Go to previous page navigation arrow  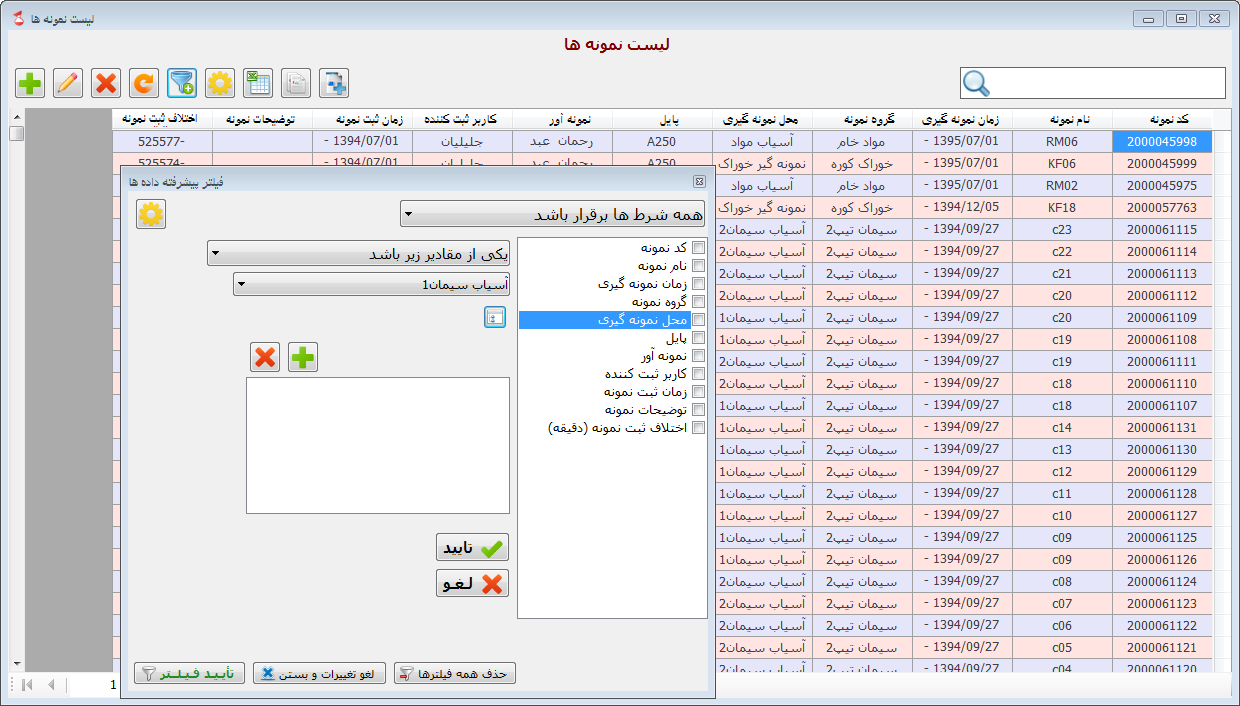pyautogui.click(x=50, y=685)
